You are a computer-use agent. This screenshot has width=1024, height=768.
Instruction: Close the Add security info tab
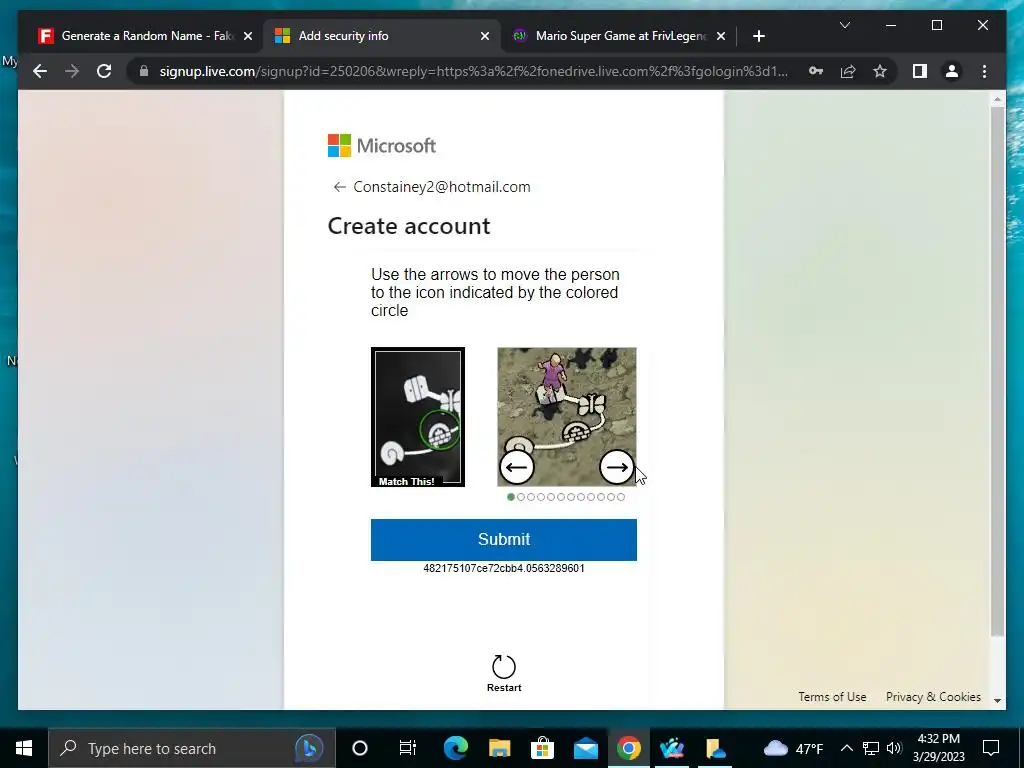[485, 36]
